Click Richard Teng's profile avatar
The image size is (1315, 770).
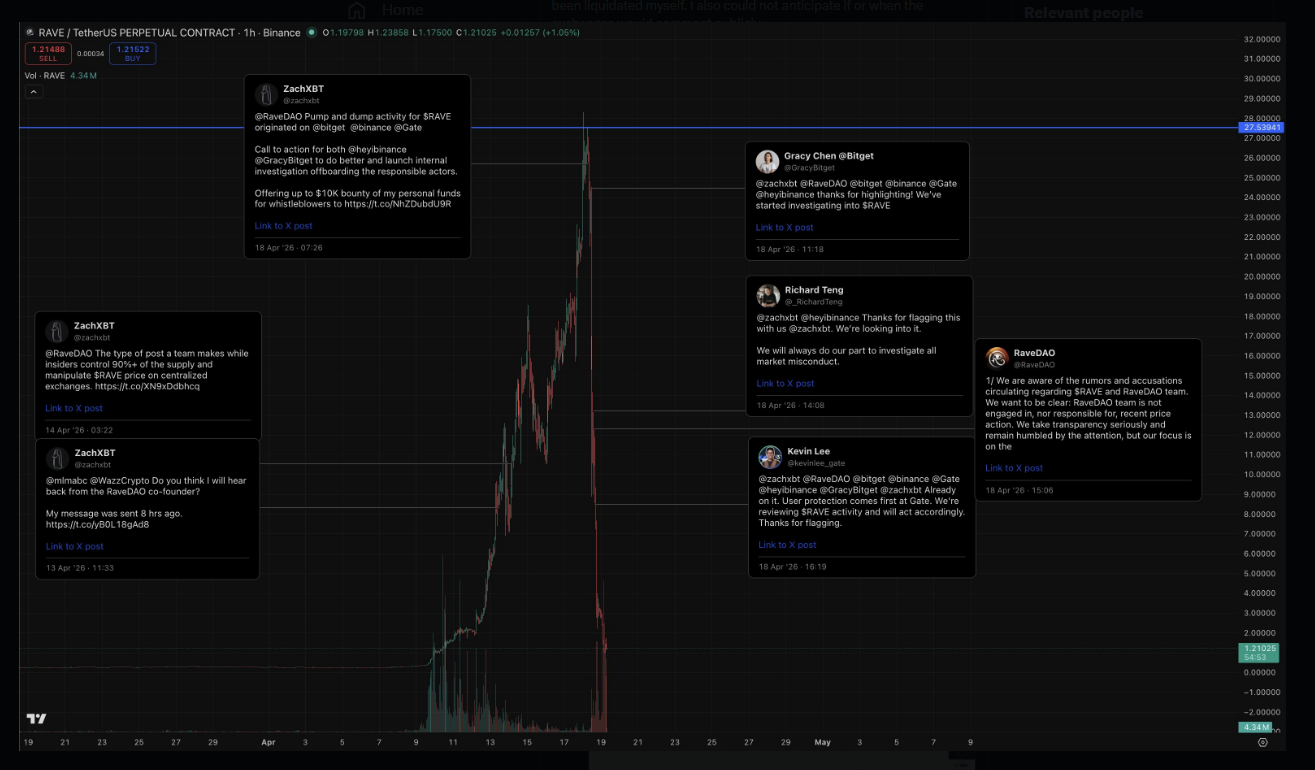[768, 295]
